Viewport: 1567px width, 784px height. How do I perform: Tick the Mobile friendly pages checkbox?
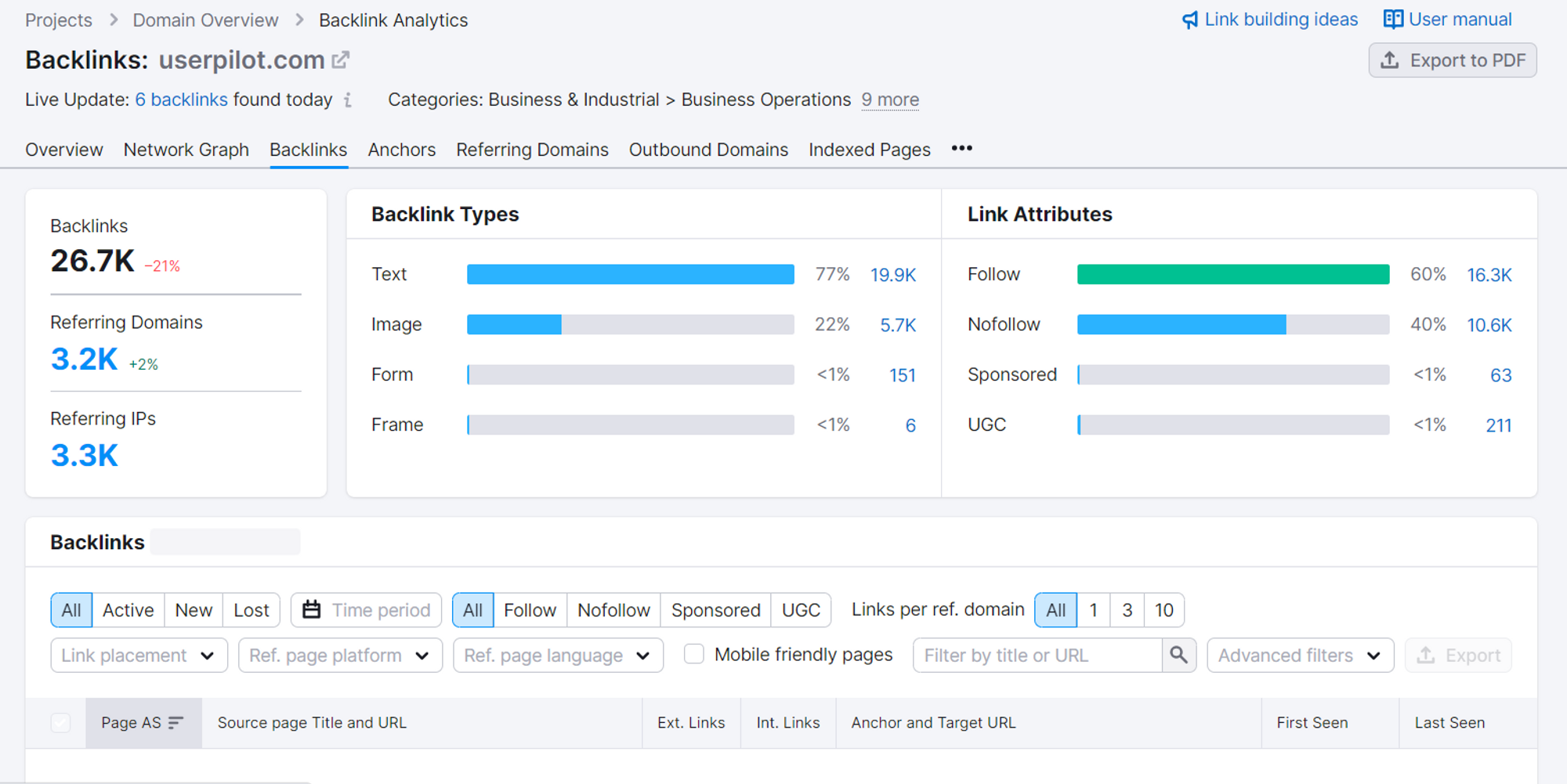pyautogui.click(x=694, y=654)
